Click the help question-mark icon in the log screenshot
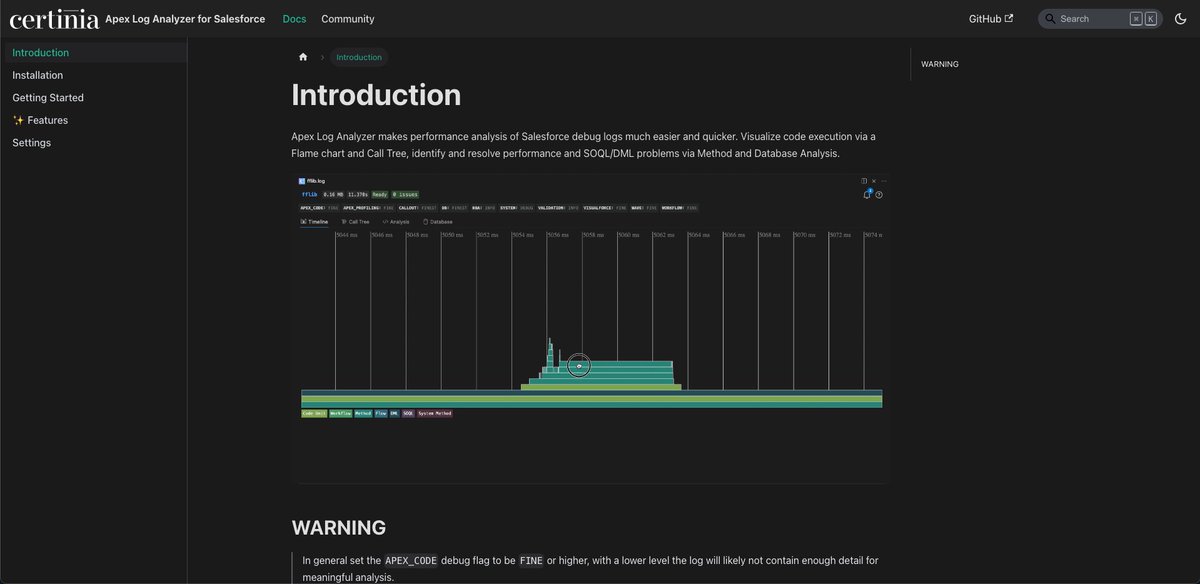Screen dimensions: 1200x584 point(879,194)
